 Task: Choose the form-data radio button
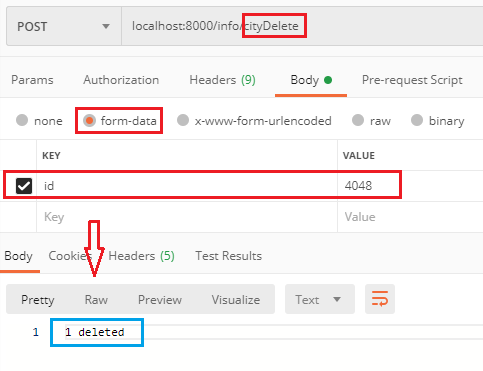(x=89, y=120)
